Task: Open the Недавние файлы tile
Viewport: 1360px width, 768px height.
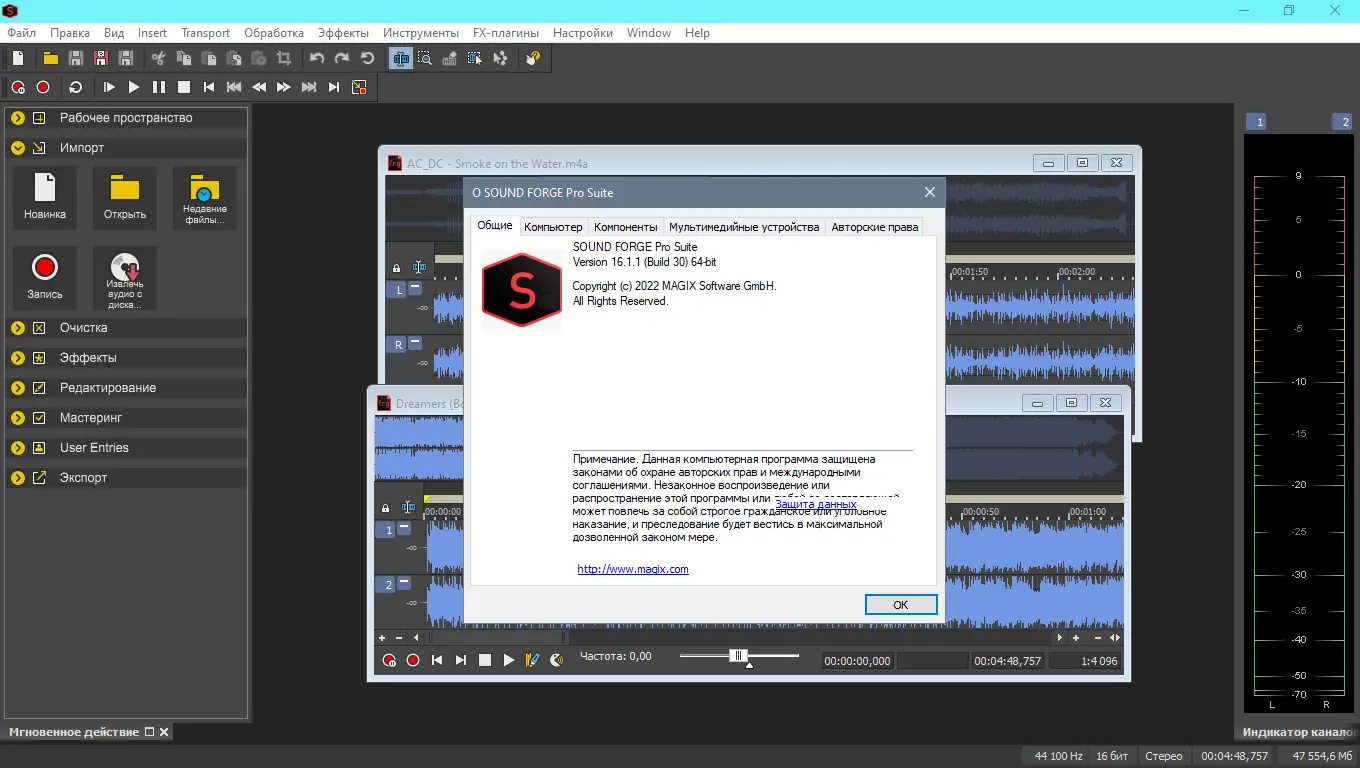Action: tap(205, 198)
